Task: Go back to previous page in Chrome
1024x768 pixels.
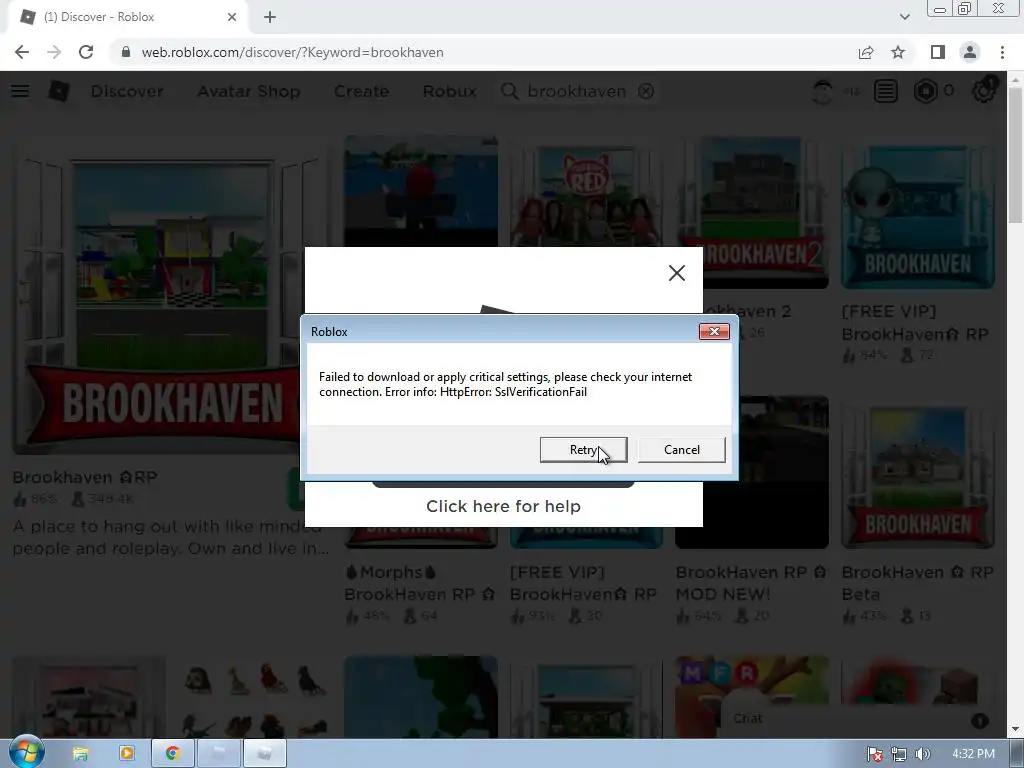Action: tap(22, 52)
